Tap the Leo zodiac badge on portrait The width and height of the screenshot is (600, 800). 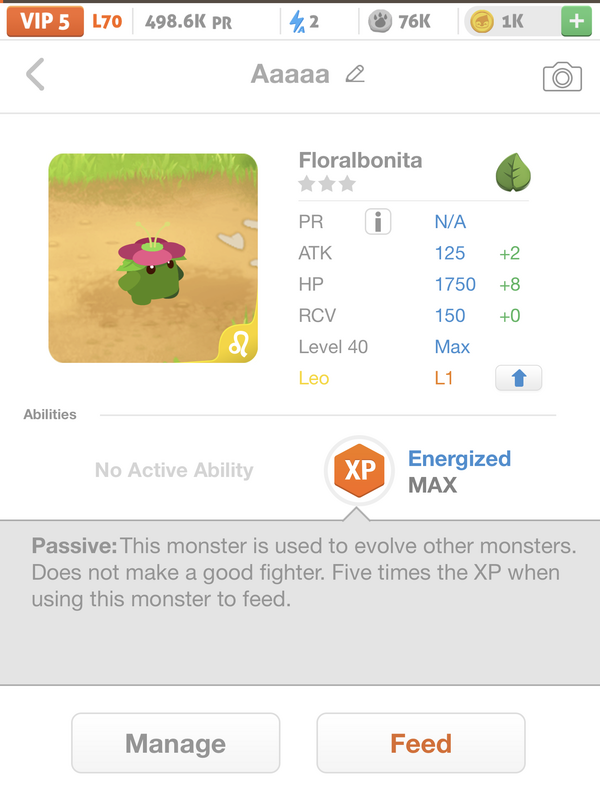click(241, 344)
